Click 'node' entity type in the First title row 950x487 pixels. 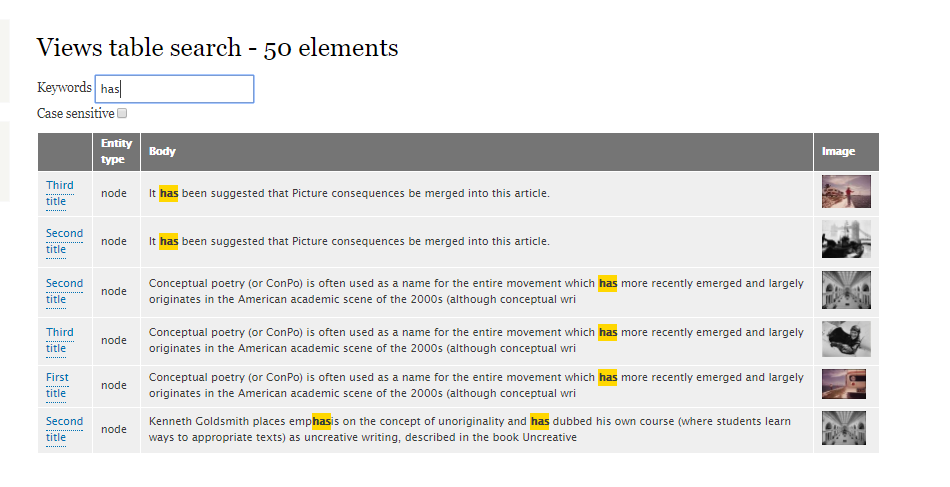click(114, 385)
